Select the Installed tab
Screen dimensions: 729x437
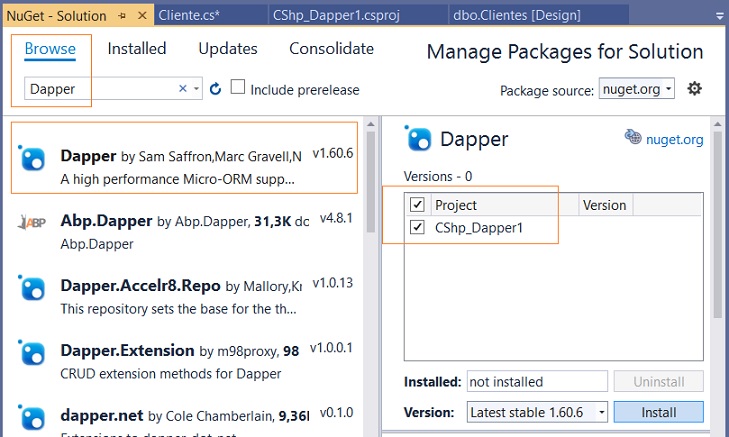(x=137, y=48)
